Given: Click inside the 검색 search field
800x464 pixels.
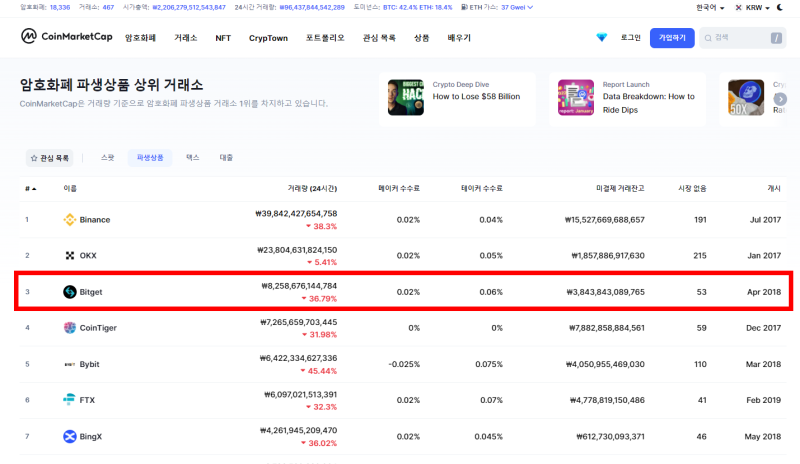Looking at the screenshot, I should 742,38.
